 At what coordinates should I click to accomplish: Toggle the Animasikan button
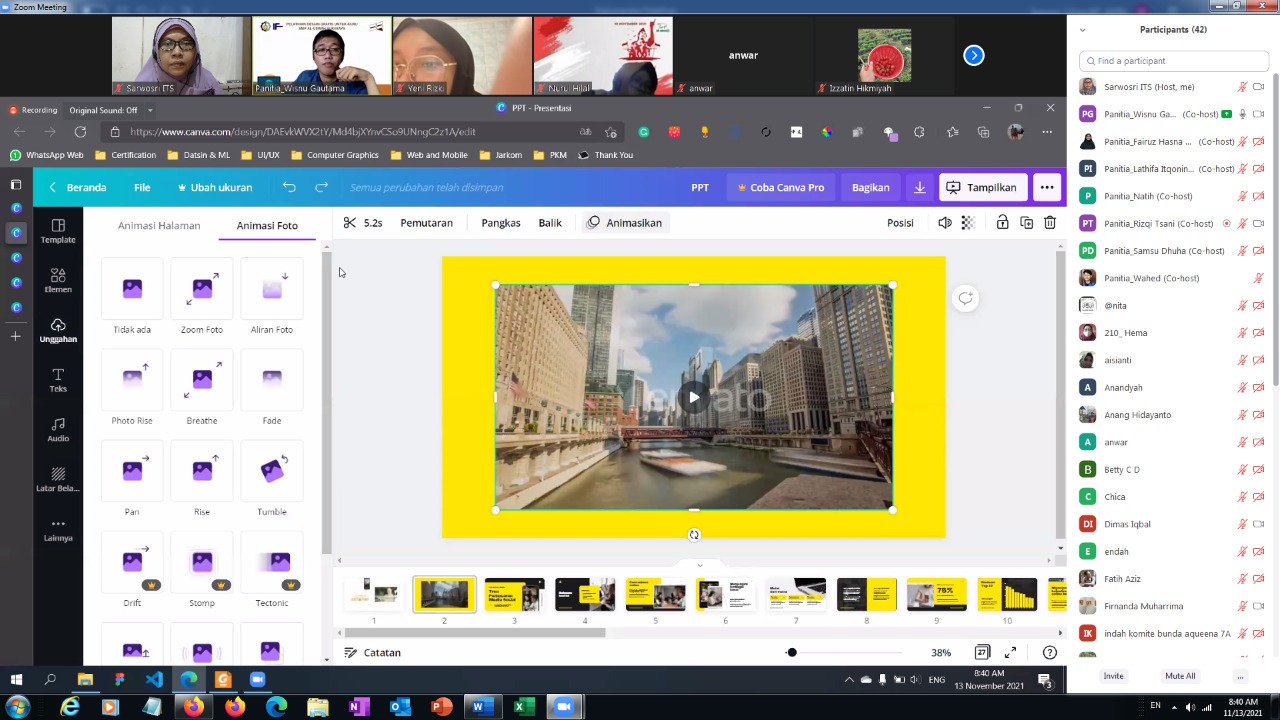[x=624, y=223]
